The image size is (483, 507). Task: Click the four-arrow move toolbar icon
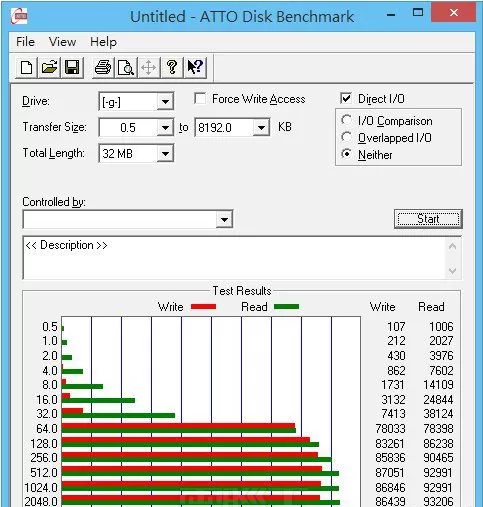(149, 68)
